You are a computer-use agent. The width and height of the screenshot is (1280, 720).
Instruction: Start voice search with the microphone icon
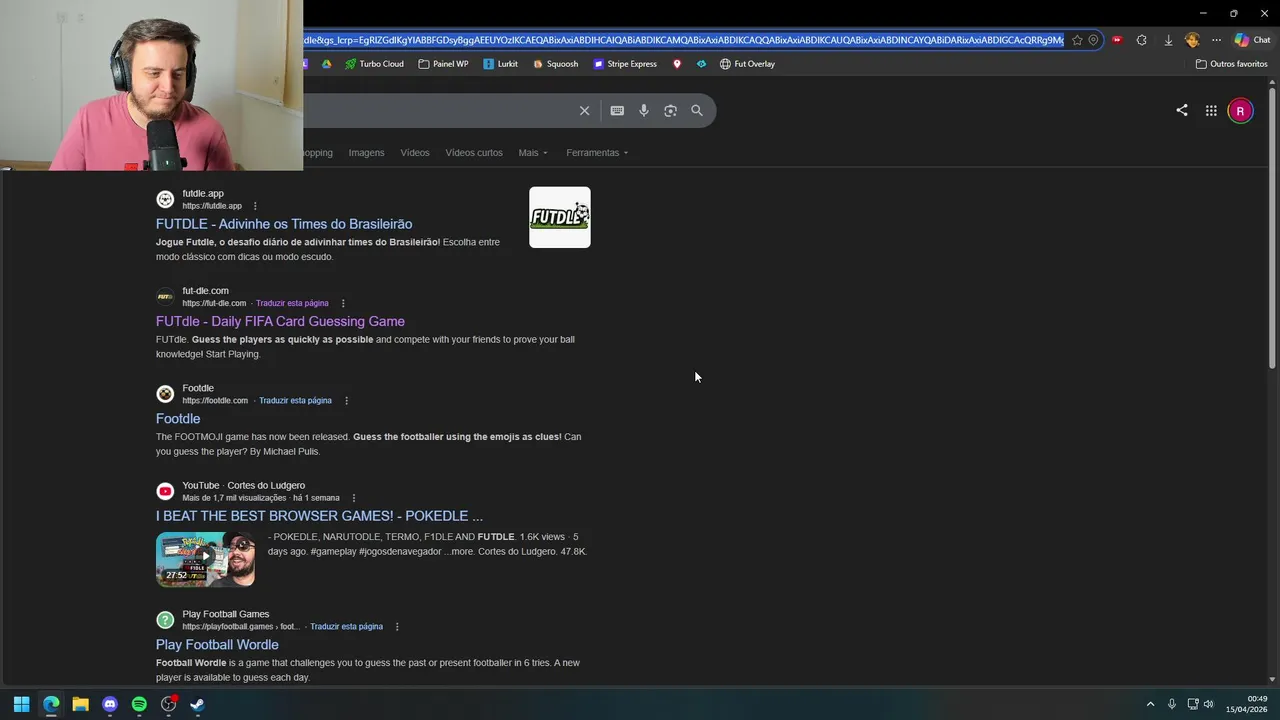click(x=644, y=111)
